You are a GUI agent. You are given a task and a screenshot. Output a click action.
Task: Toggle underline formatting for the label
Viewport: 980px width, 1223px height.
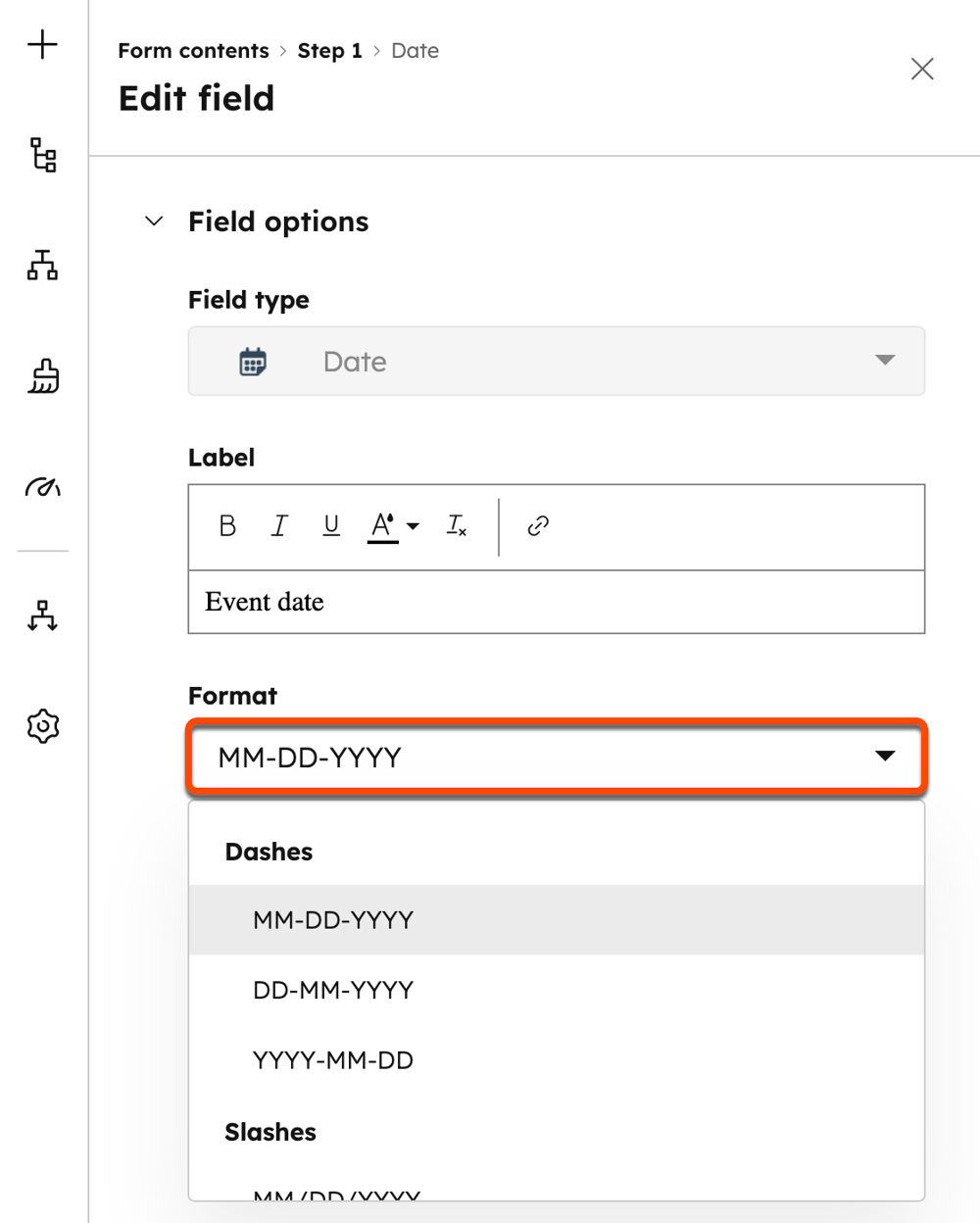[x=331, y=526]
